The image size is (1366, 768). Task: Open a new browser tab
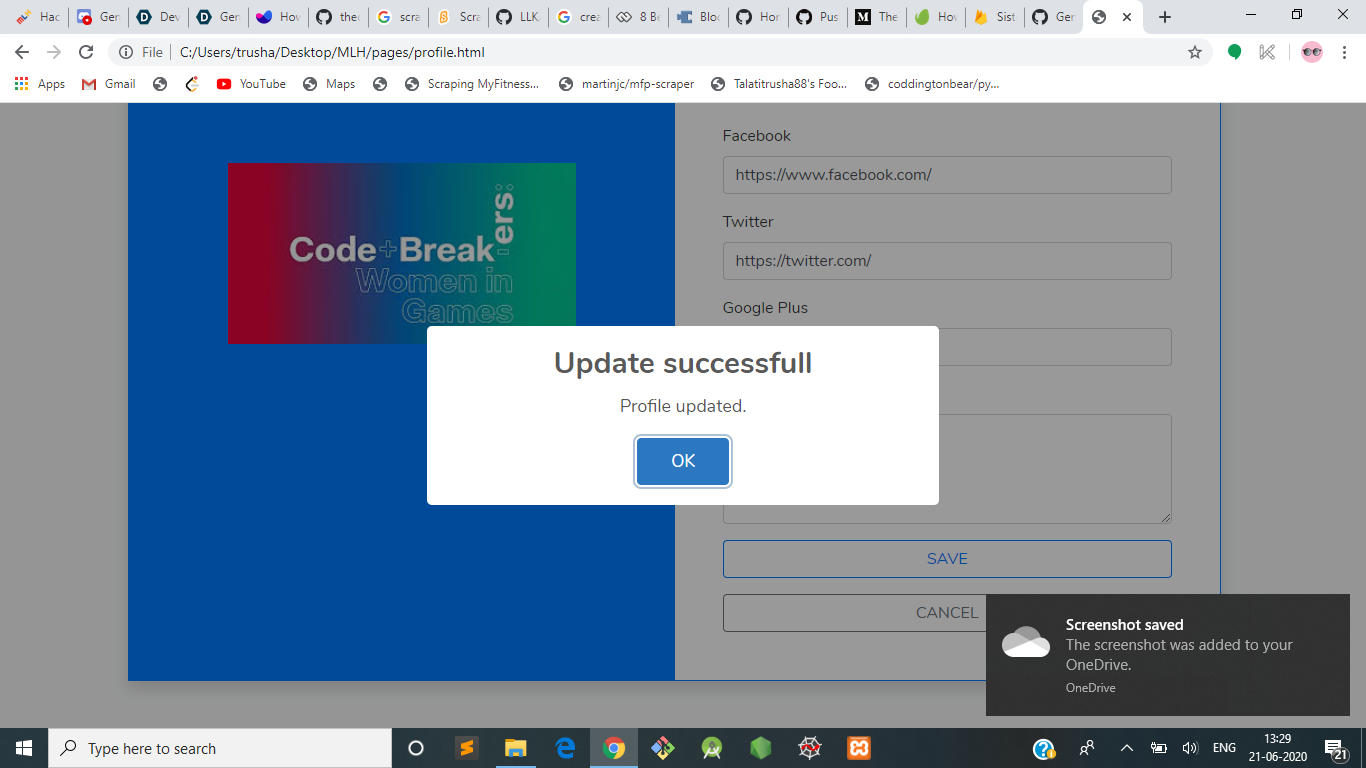click(x=1164, y=17)
